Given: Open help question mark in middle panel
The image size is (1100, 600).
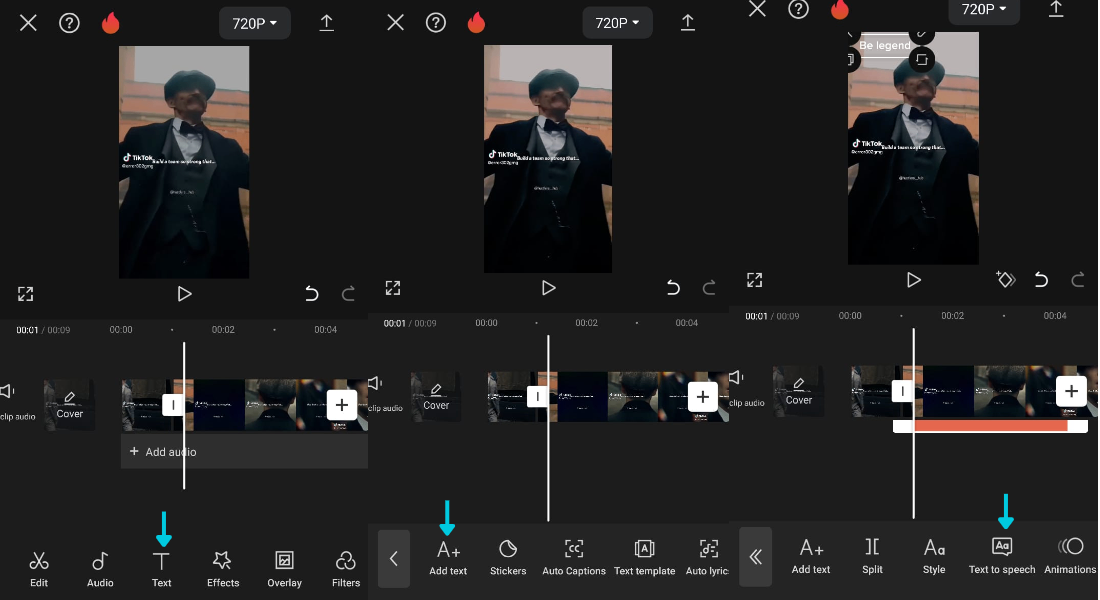Looking at the screenshot, I should coord(436,22).
